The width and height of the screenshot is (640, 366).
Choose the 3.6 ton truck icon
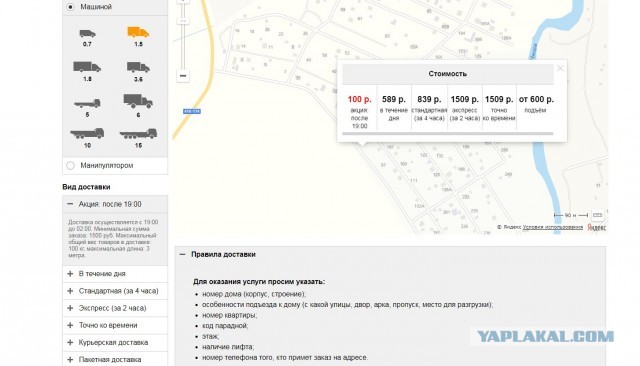tap(138, 67)
